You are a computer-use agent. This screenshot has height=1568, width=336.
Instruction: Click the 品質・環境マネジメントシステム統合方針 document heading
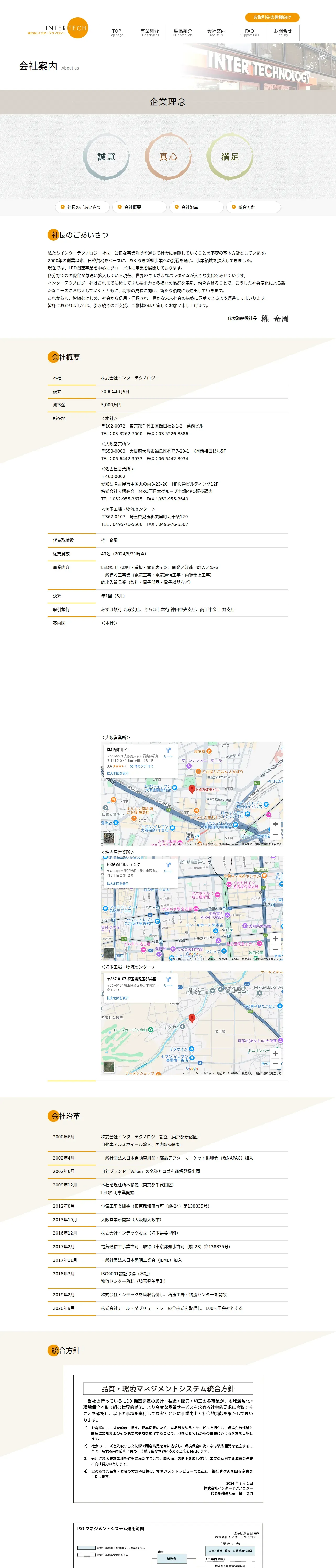tap(168, 1388)
